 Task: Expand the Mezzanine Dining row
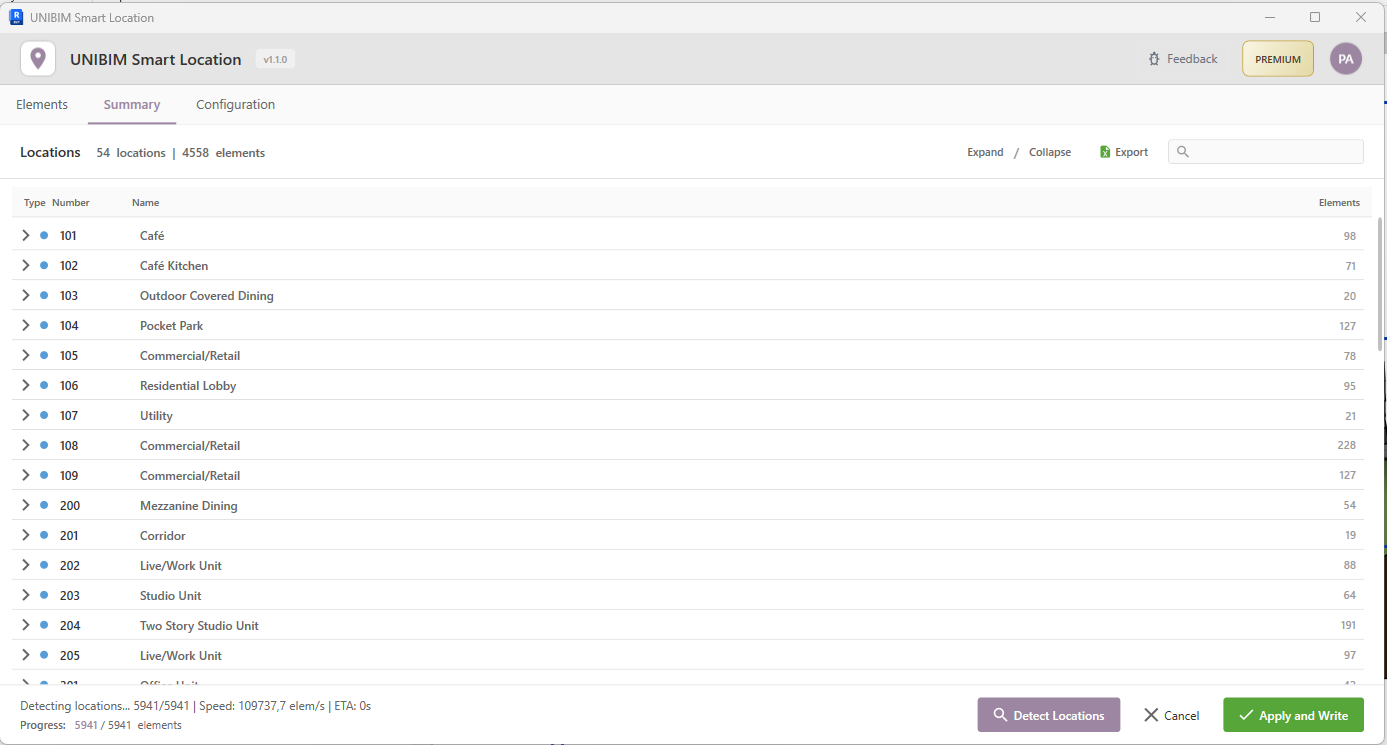pyautogui.click(x=25, y=505)
